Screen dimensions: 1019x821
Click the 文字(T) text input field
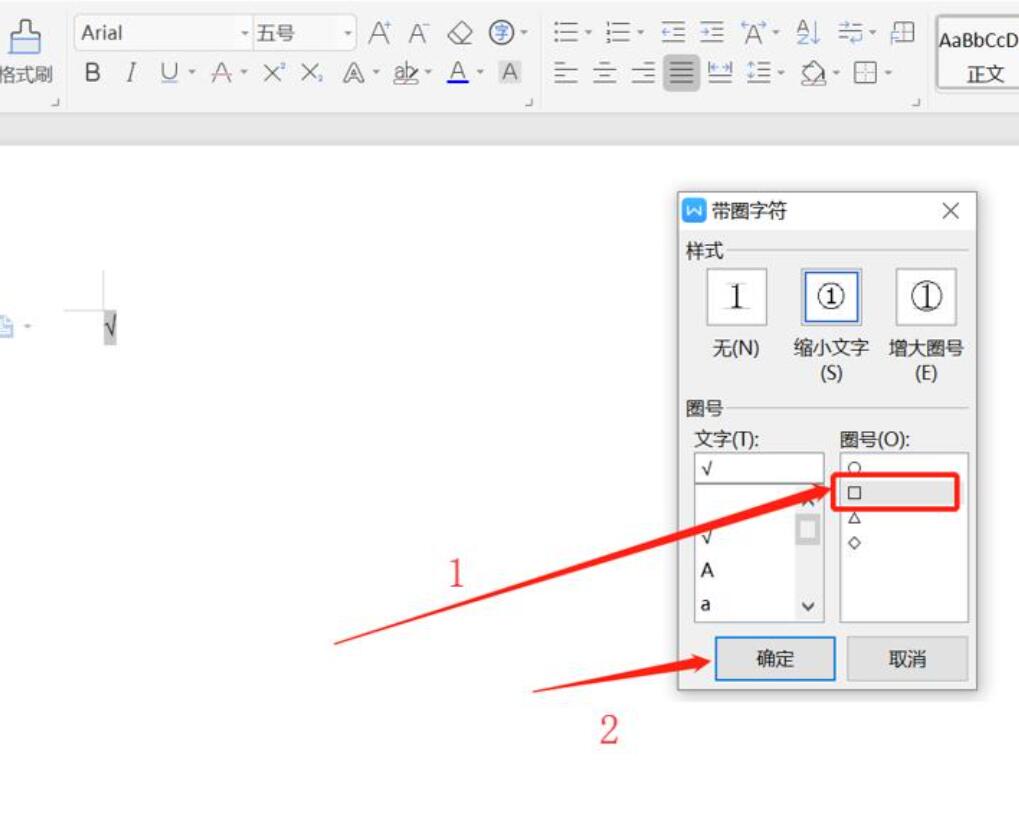pos(759,469)
